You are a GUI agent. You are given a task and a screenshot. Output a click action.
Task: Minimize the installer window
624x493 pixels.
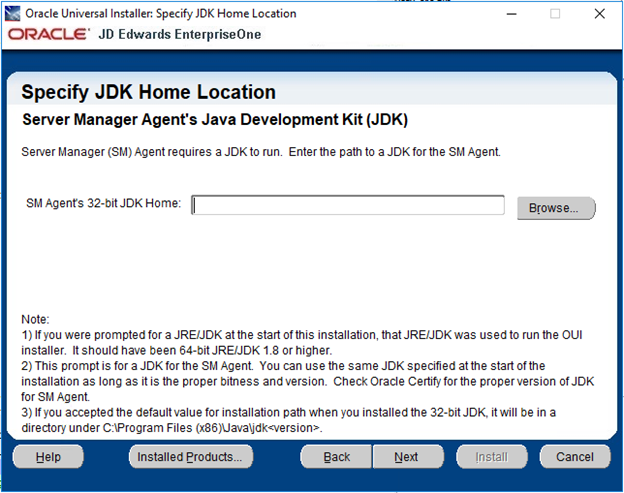(x=512, y=14)
